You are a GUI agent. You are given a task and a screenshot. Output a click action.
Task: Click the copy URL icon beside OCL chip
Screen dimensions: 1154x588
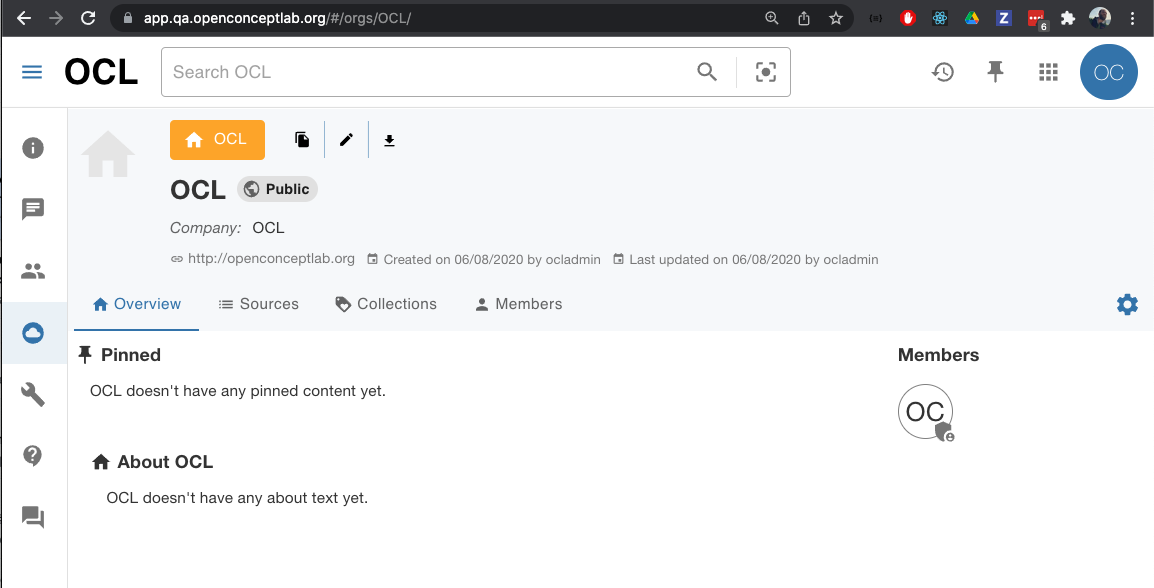[x=301, y=139]
